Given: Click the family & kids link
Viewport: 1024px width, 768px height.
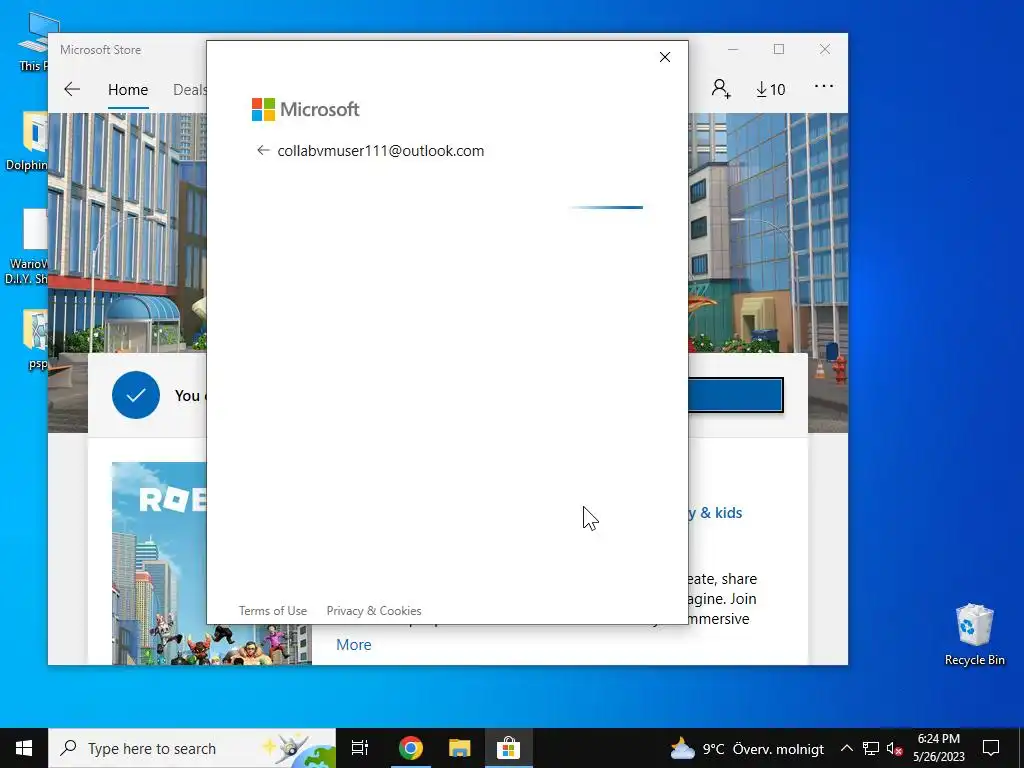Looking at the screenshot, I should (715, 513).
